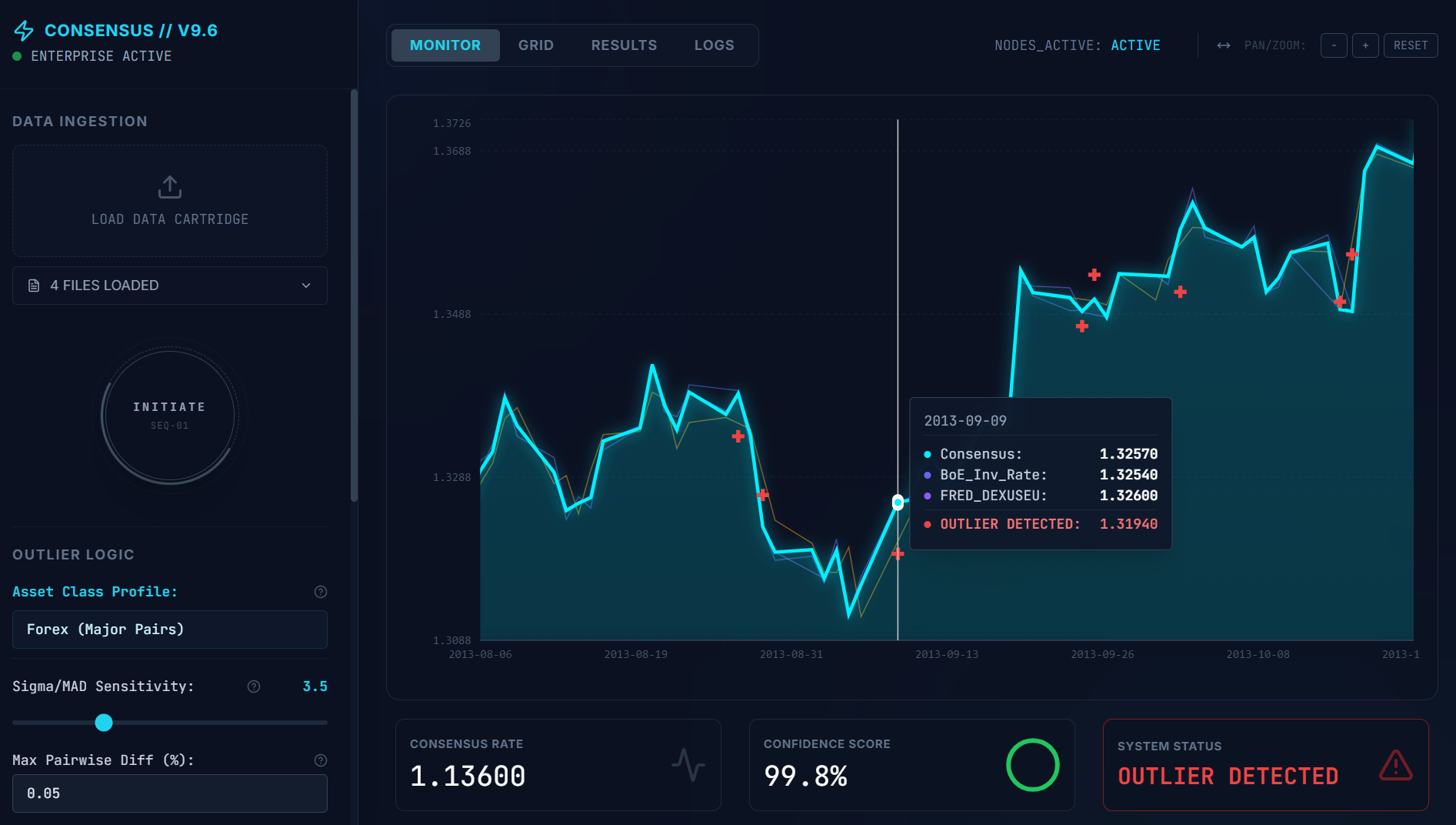Click the green Confidence Score ring indicator

click(1032, 764)
